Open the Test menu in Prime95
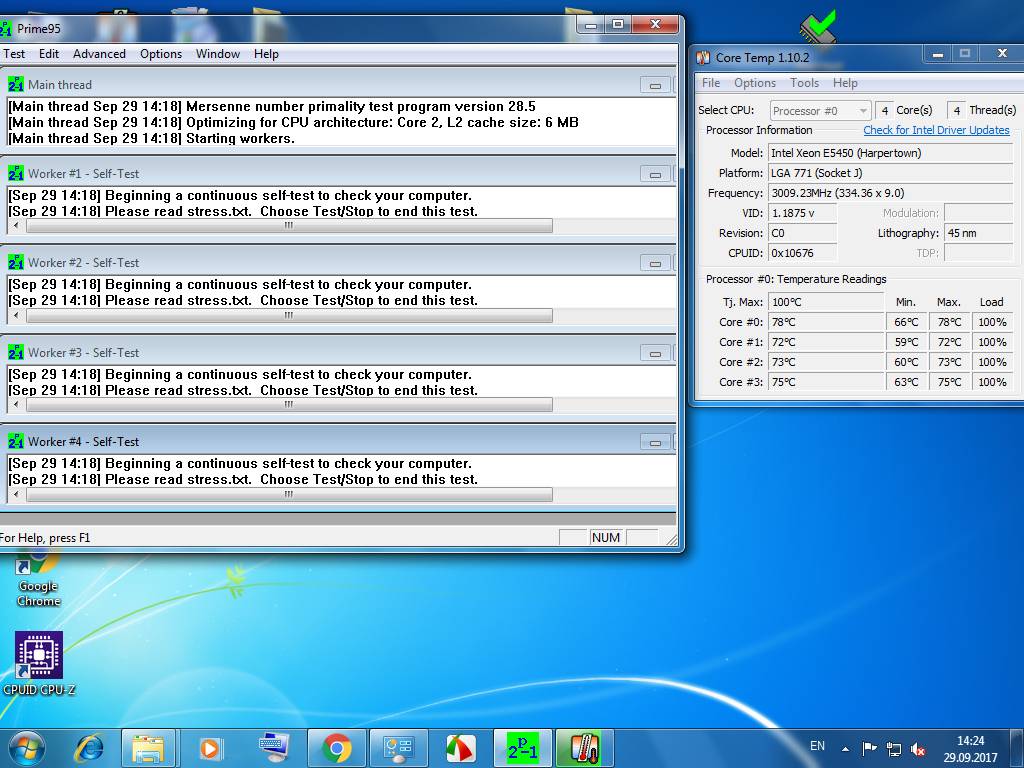 pyautogui.click(x=14, y=54)
